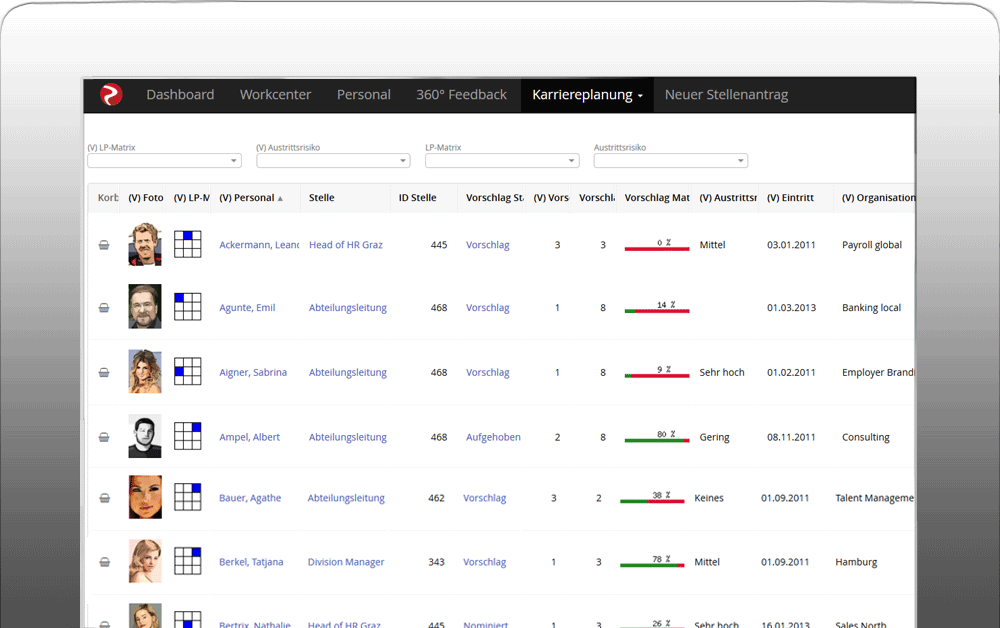Open the Workcenter menu item
1000x628 pixels.
tap(276, 95)
